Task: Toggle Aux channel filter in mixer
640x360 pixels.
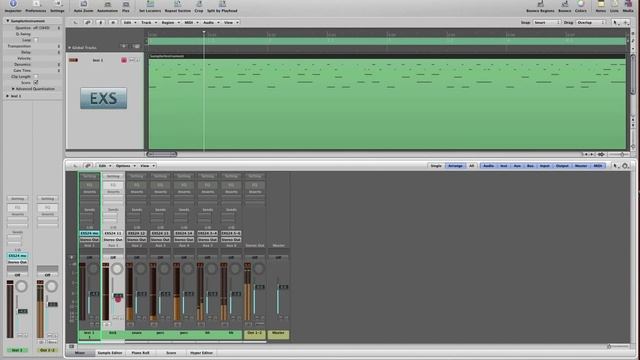Action: pyautogui.click(x=517, y=166)
